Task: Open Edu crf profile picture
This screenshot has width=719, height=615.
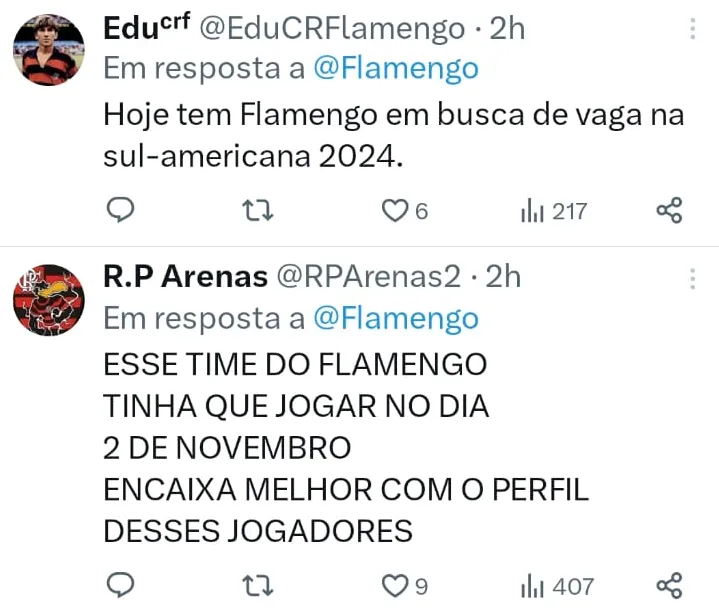Action: pos(49,50)
